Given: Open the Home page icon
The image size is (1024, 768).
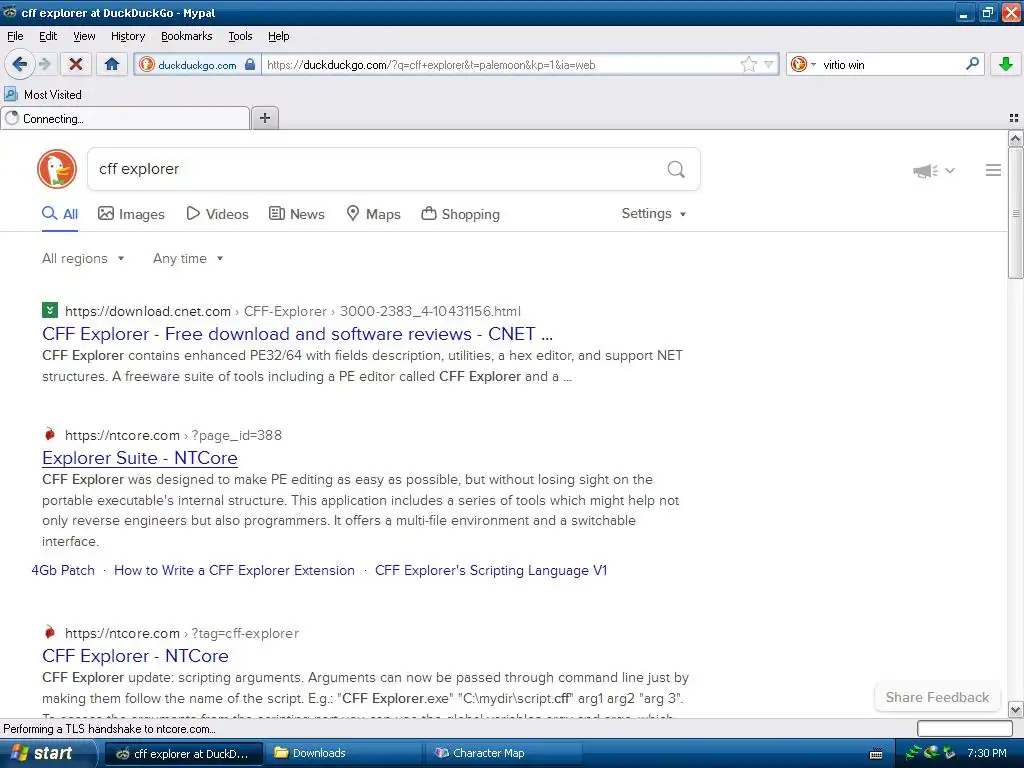Looking at the screenshot, I should coord(112,64).
